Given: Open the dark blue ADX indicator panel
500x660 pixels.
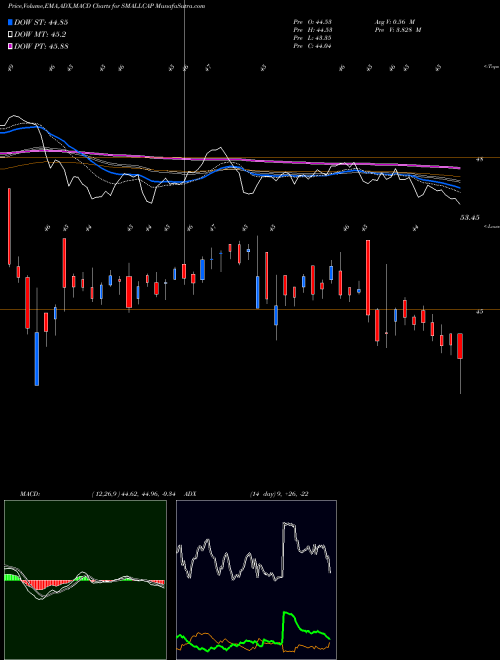Looking at the screenshot, I should coord(256,580).
